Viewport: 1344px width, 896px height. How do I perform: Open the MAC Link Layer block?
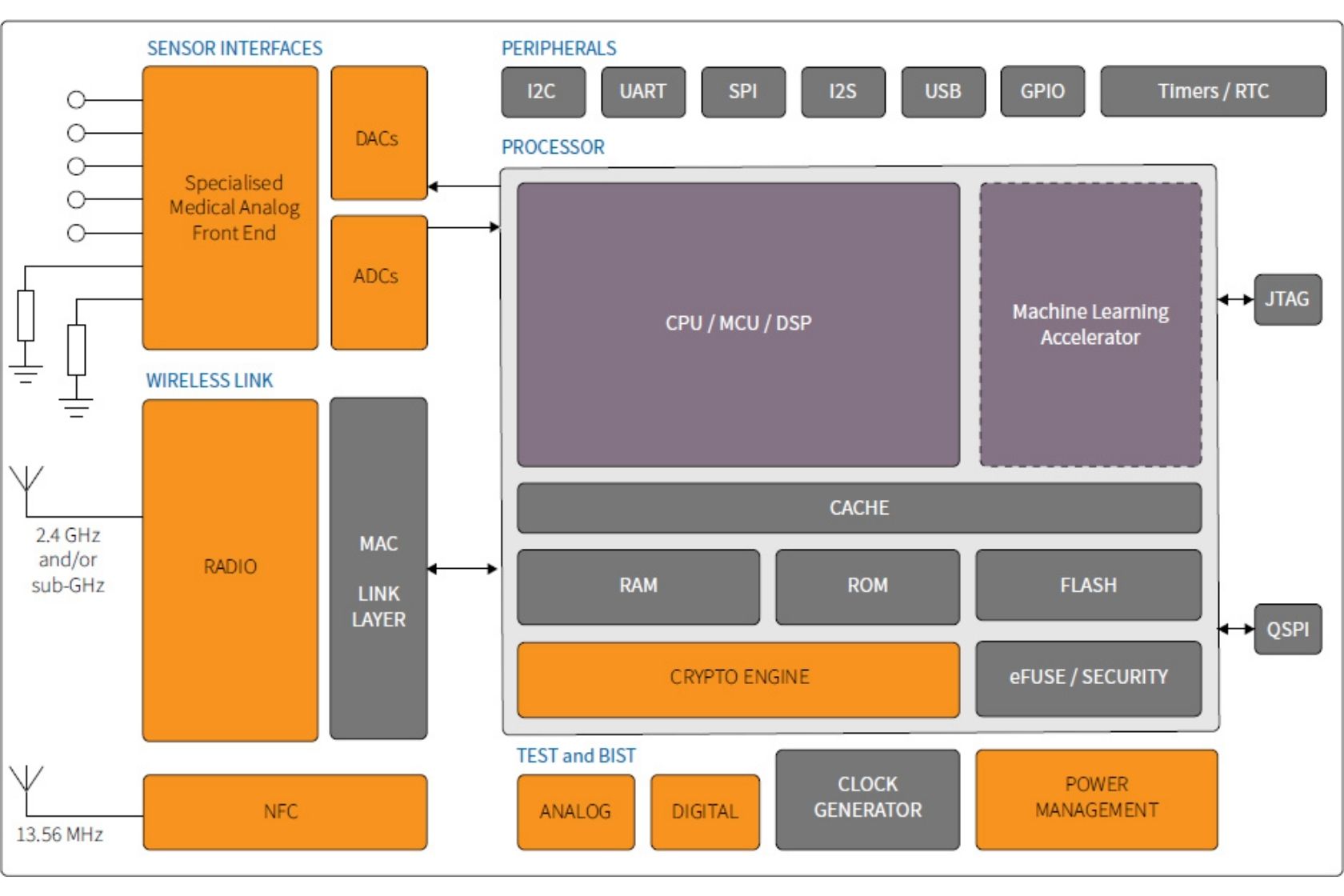[378, 568]
